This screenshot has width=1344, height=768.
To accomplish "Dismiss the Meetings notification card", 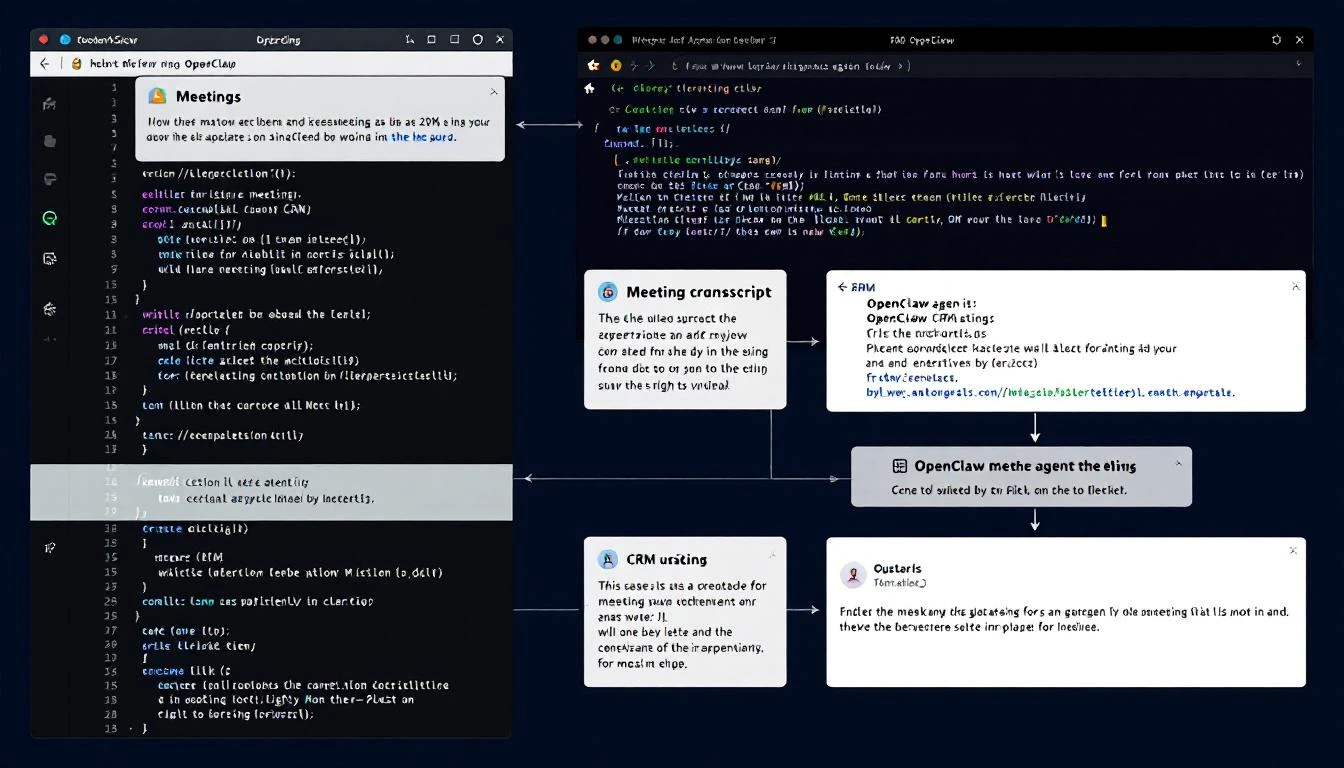I will [x=494, y=90].
